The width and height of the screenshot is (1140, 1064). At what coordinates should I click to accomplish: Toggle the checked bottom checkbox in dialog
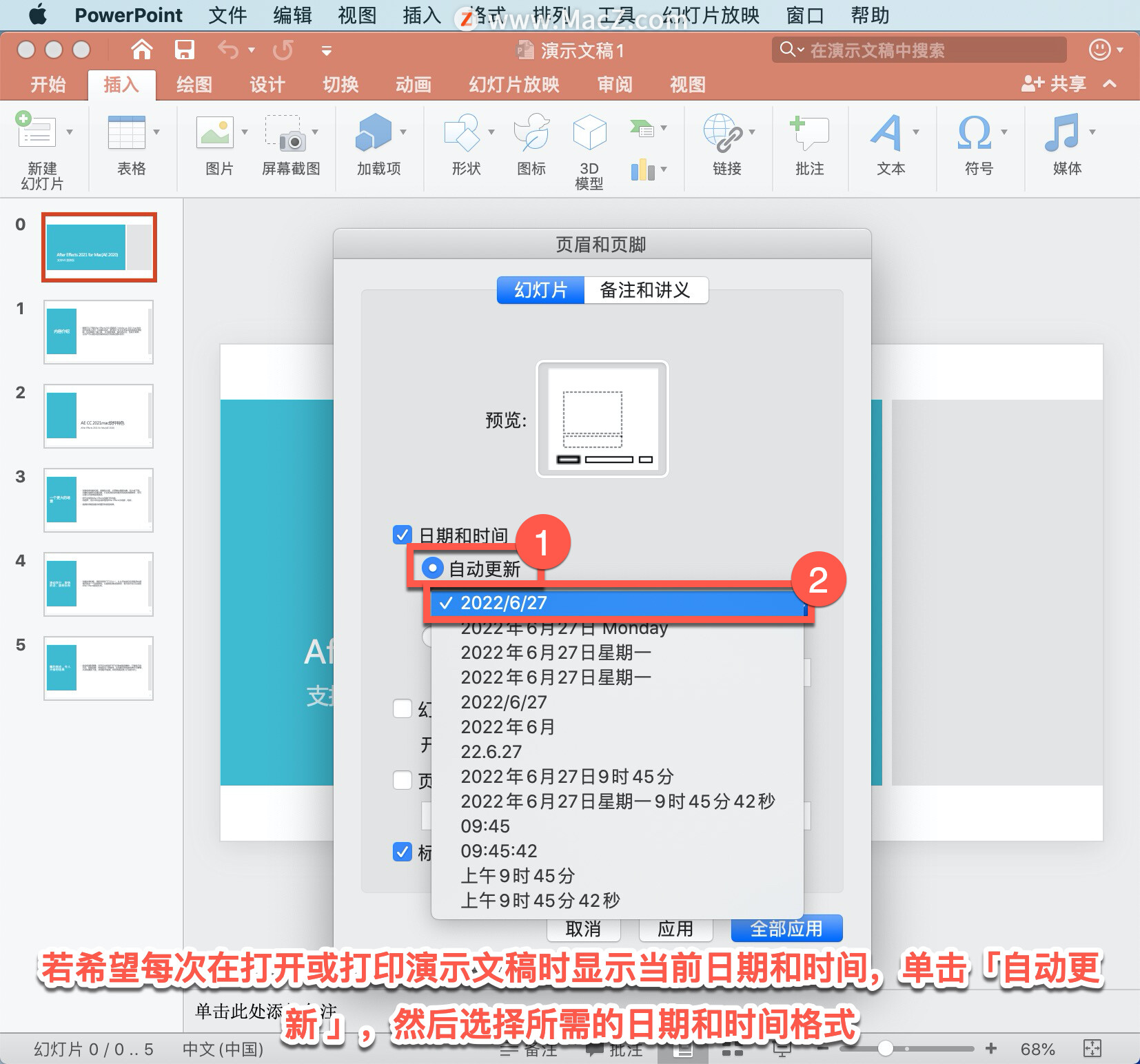(x=403, y=852)
